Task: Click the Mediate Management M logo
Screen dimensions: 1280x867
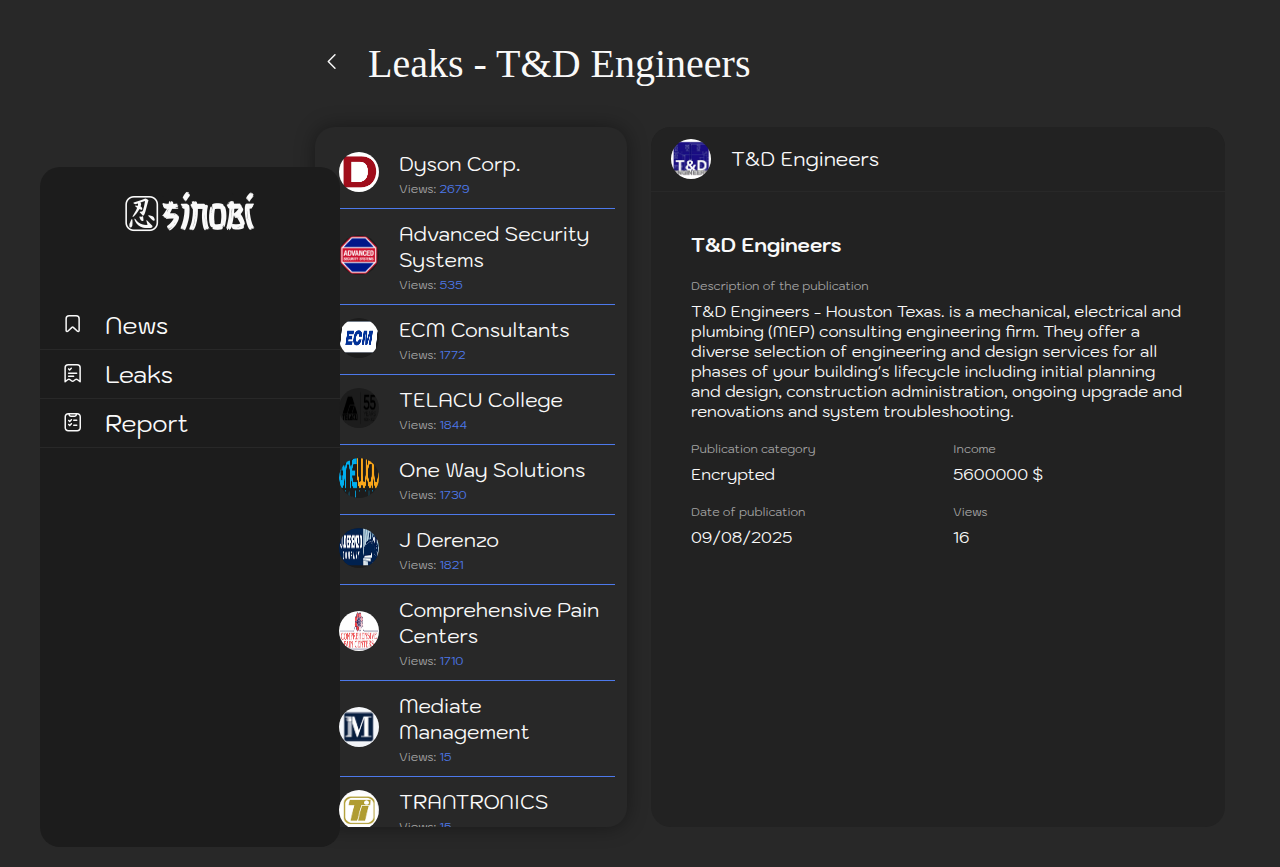Action: tap(359, 727)
